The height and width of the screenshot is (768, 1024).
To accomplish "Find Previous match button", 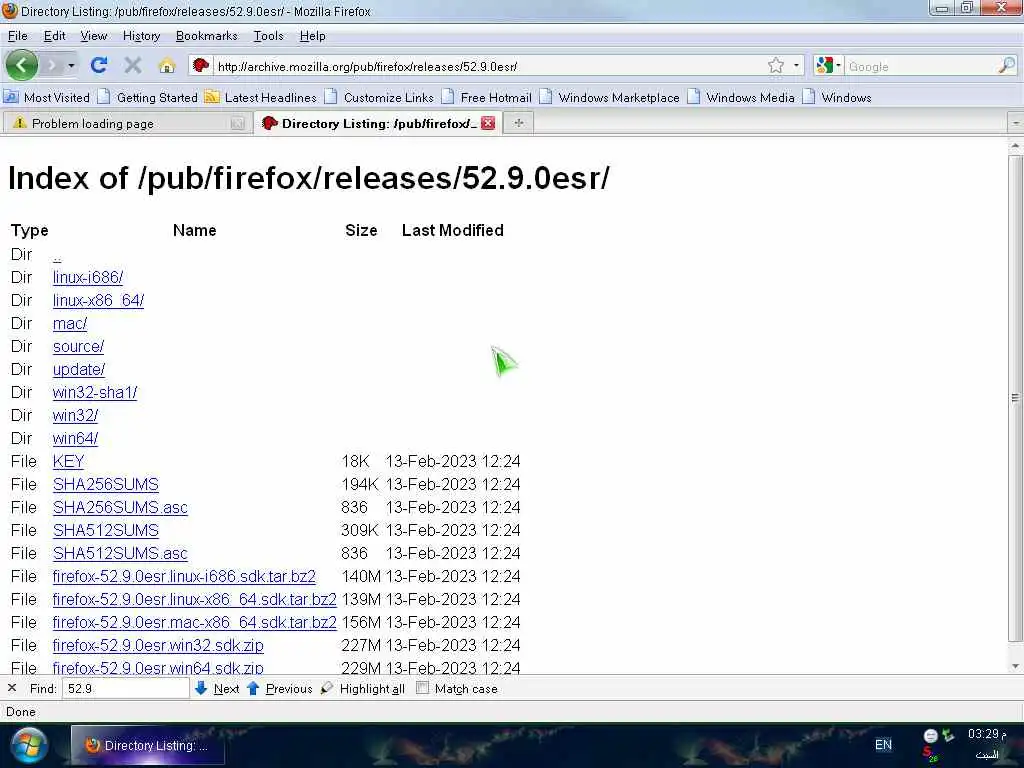I will click(x=280, y=688).
